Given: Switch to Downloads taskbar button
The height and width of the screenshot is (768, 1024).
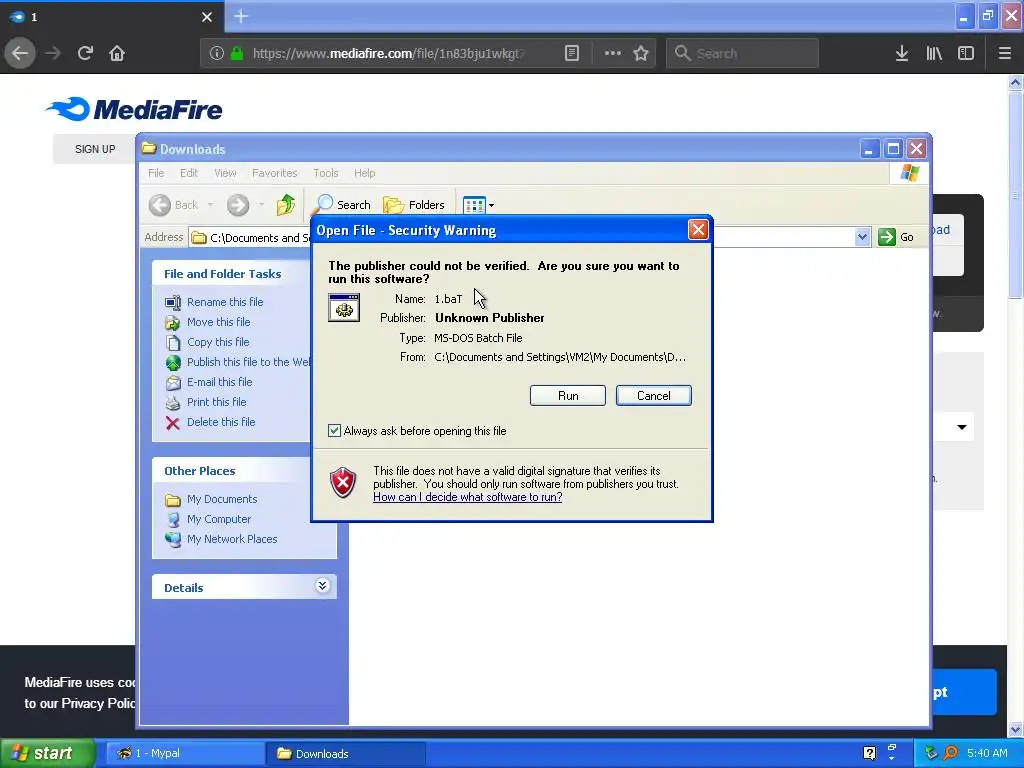Looking at the screenshot, I should [346, 753].
